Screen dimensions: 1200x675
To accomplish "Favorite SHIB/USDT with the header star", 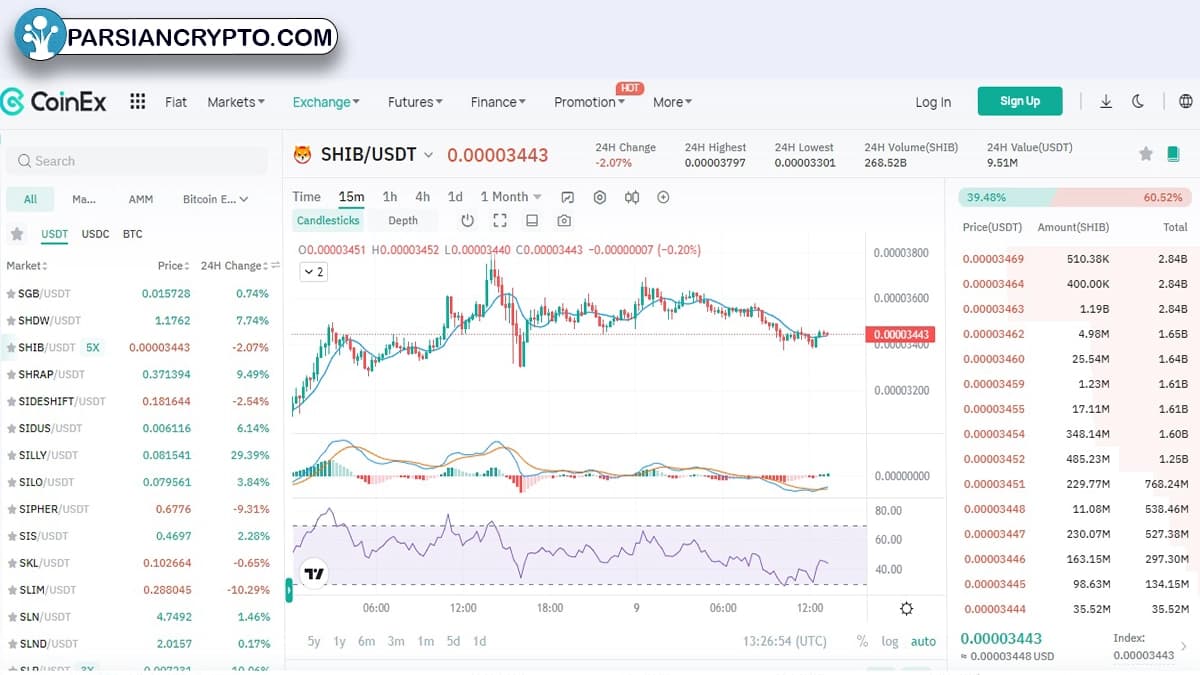I will pyautogui.click(x=1146, y=154).
